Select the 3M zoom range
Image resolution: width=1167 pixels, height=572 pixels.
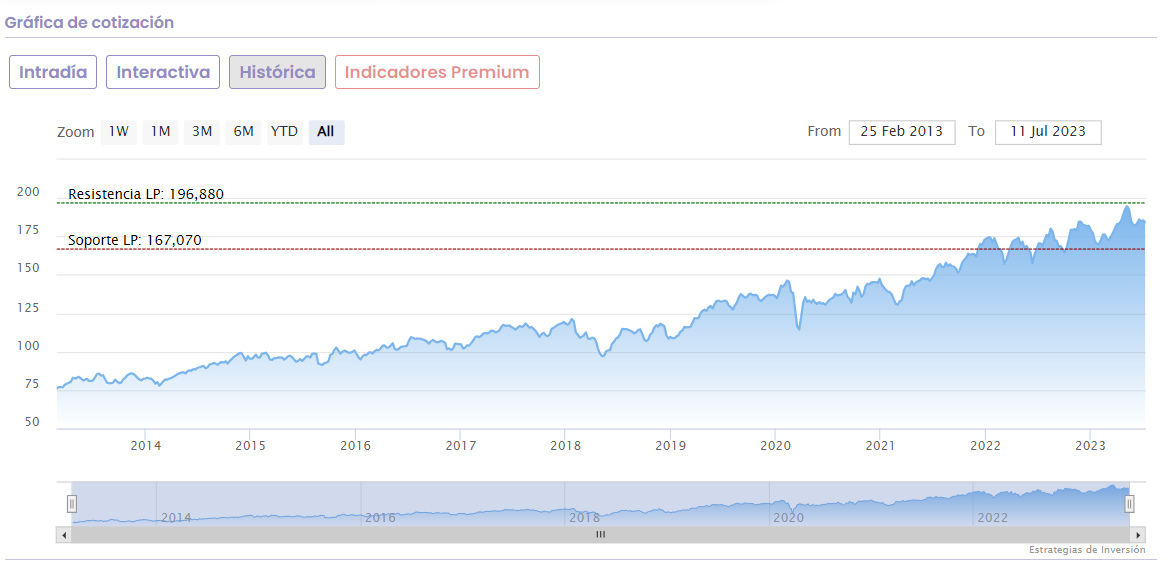click(202, 131)
